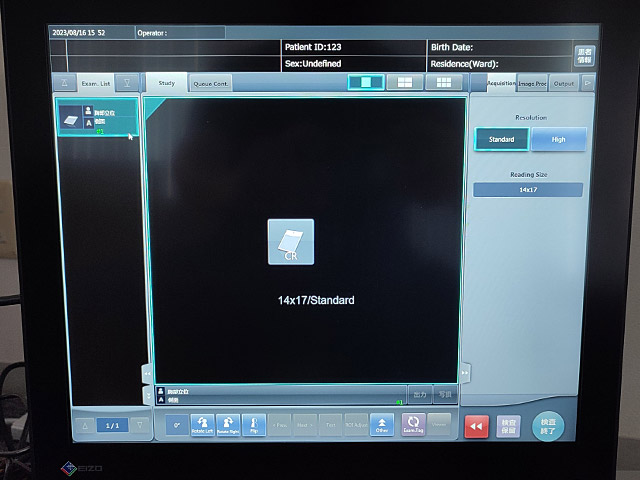This screenshot has width=640, height=480.
Task: Click the Rotate Right button
Action: pyautogui.click(x=228, y=425)
